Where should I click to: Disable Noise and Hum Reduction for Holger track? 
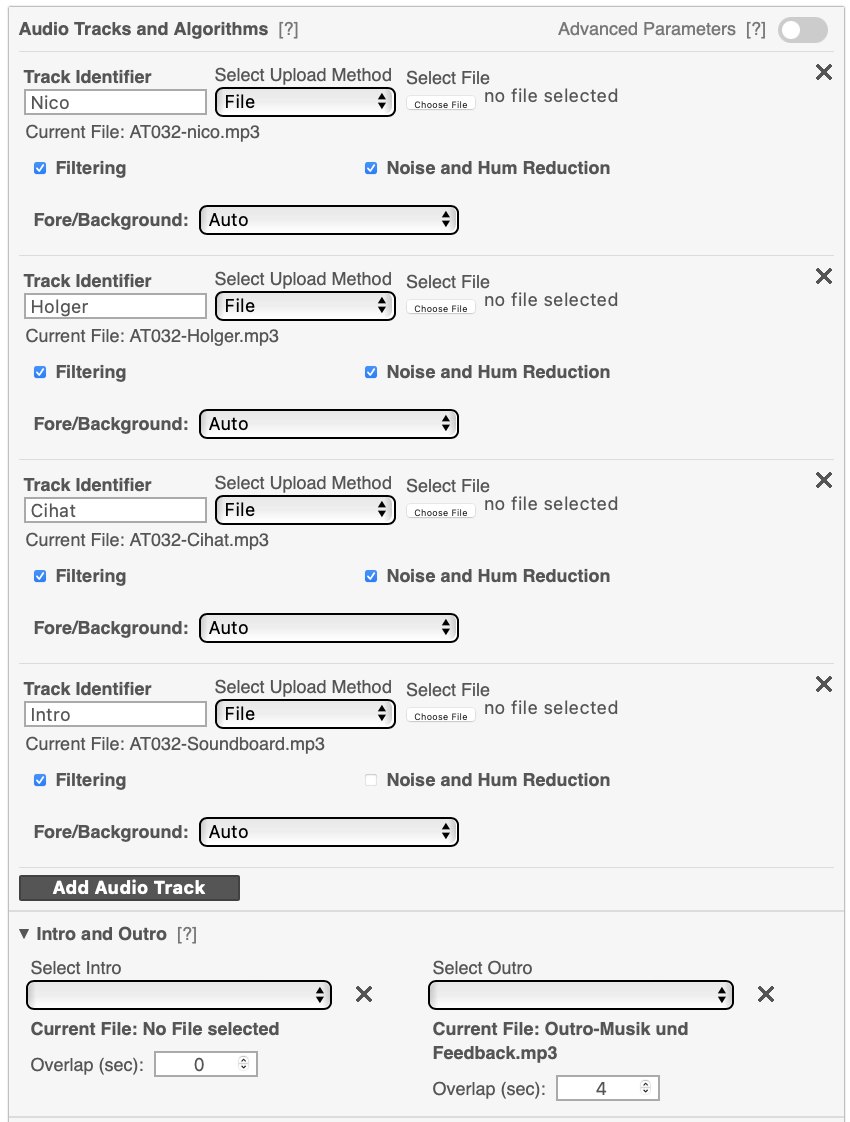click(371, 372)
